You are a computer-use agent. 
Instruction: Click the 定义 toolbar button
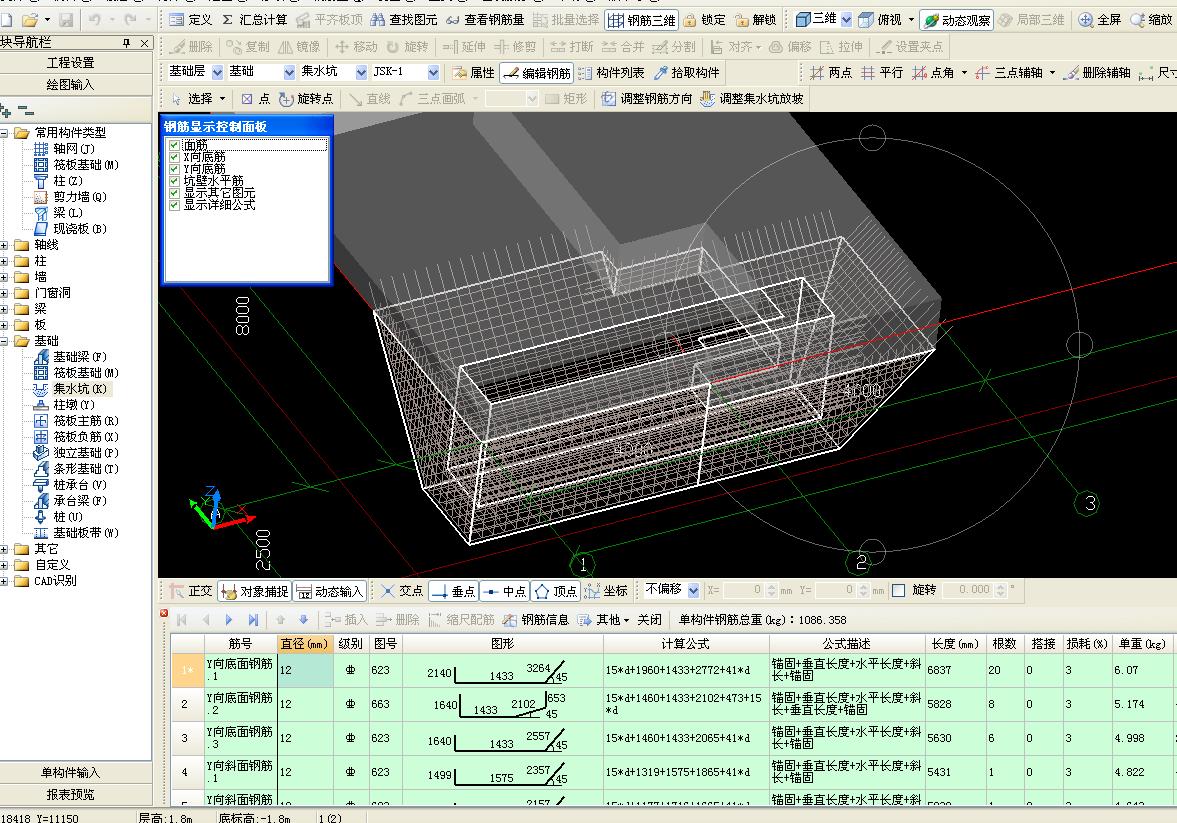tap(191, 20)
